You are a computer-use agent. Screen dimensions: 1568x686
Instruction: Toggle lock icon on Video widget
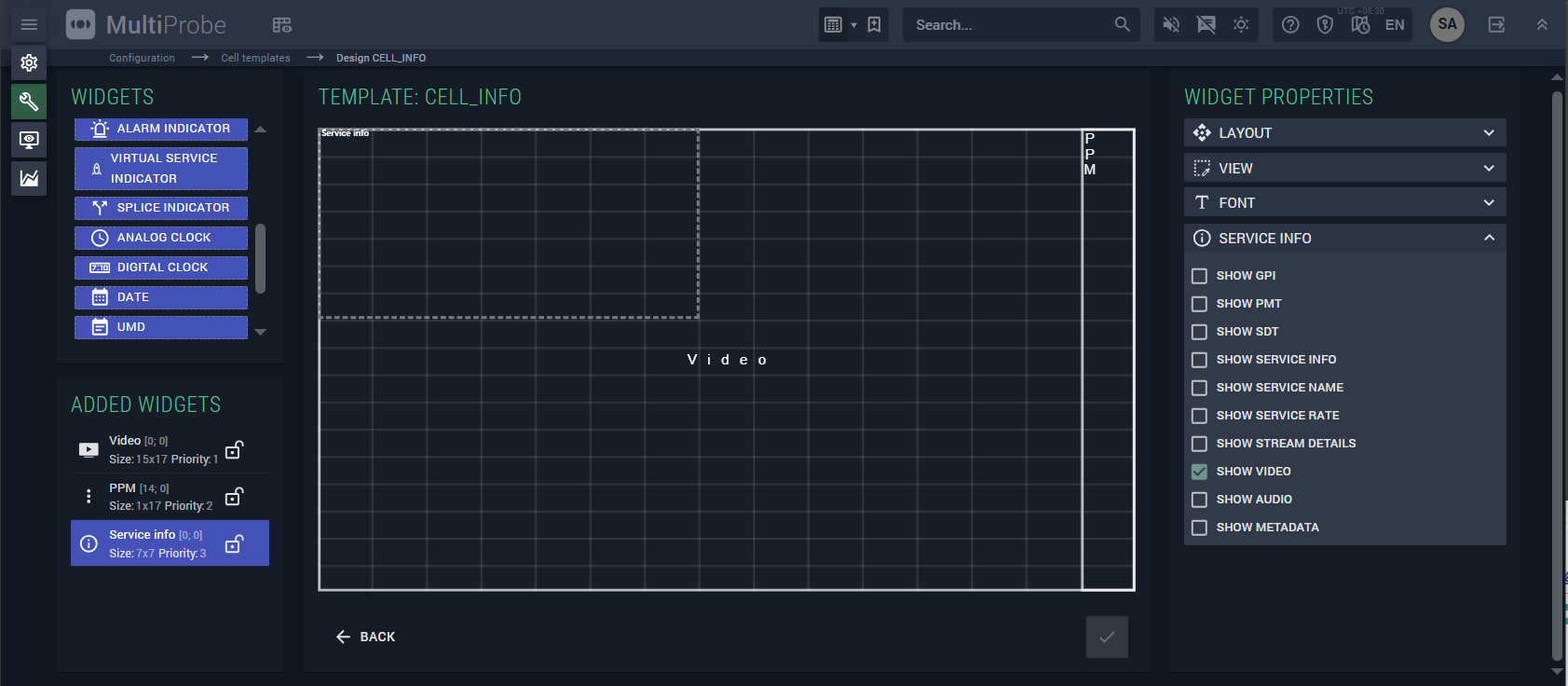point(235,450)
